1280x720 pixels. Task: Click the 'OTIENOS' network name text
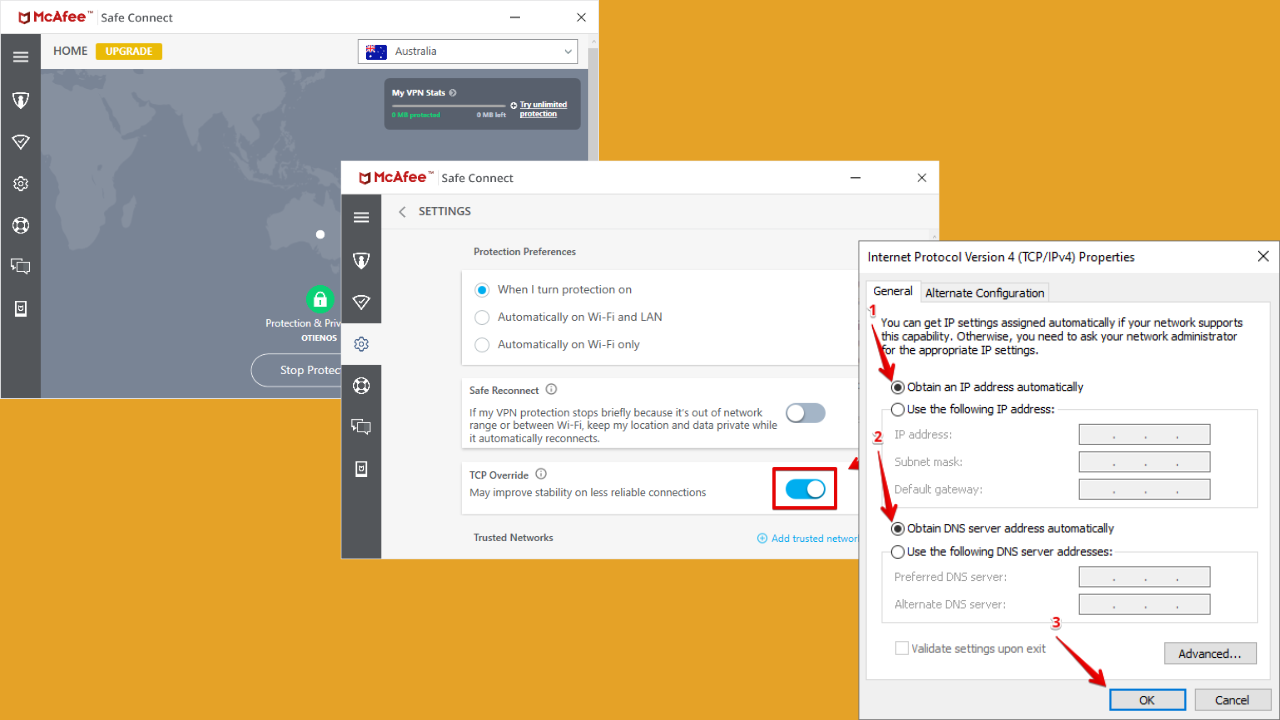(x=319, y=338)
